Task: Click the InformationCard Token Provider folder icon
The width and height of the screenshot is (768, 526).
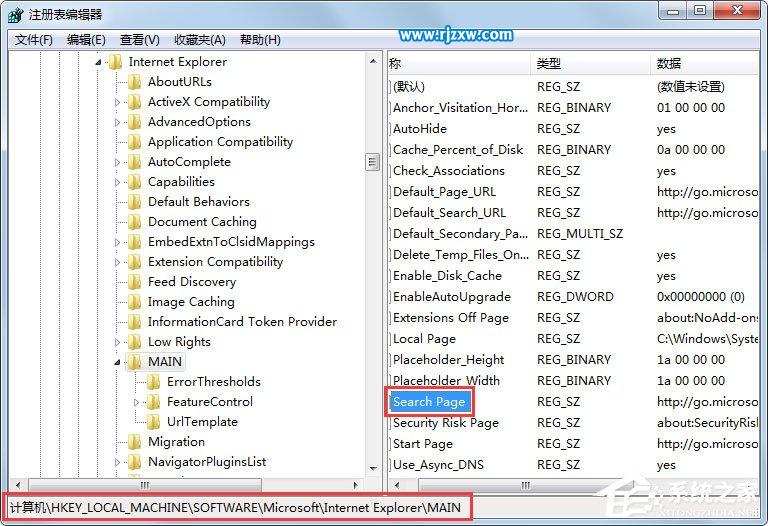Action: tap(134, 322)
